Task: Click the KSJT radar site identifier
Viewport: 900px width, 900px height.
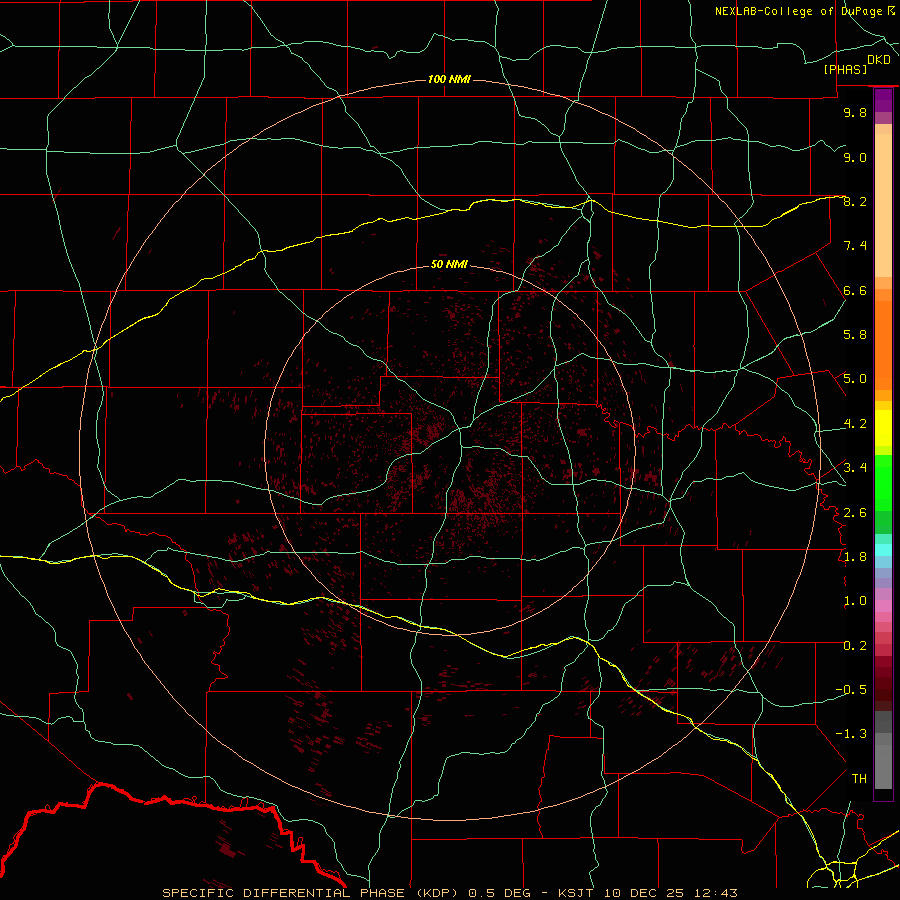Action: 576,893
